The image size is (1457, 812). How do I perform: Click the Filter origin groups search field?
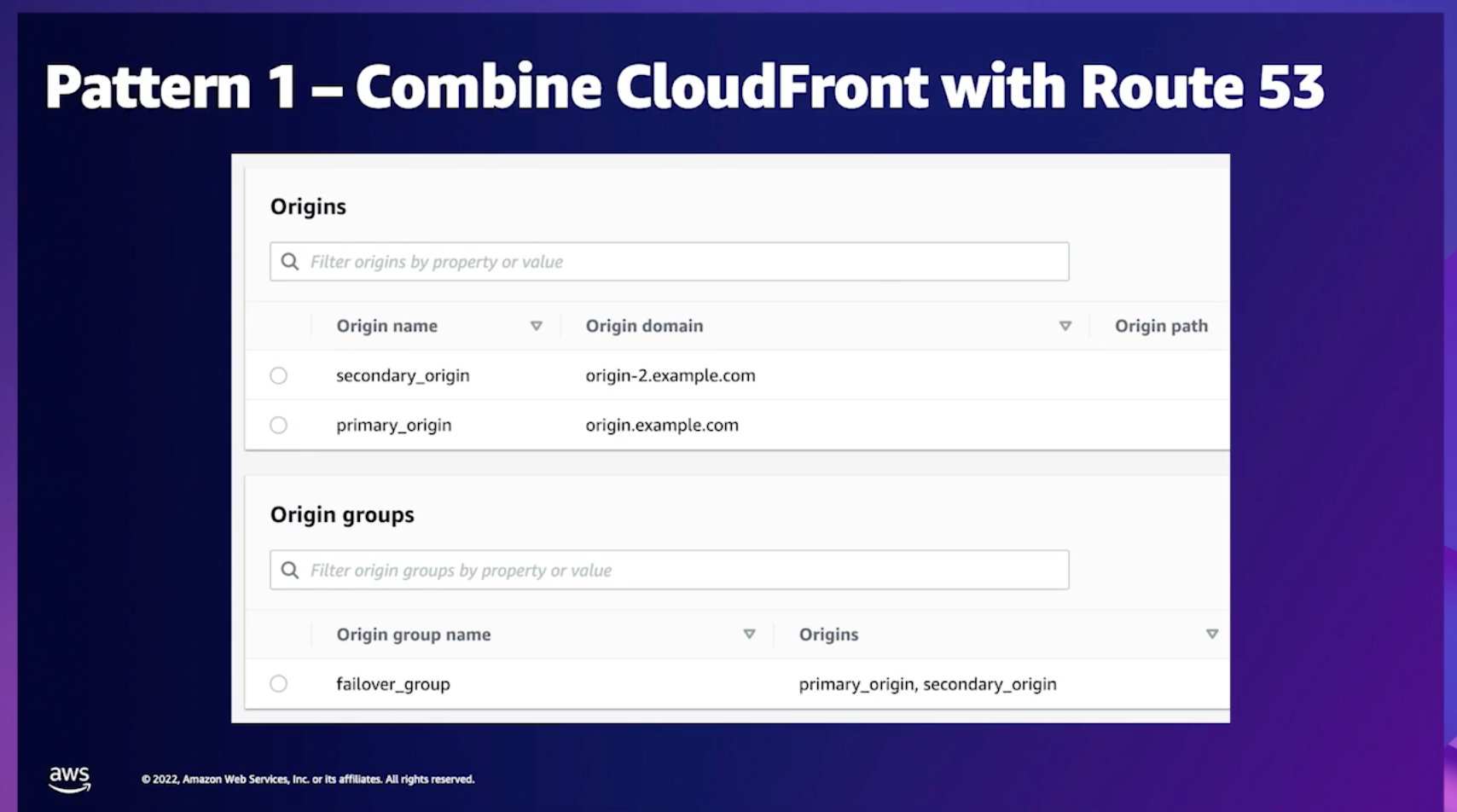[x=670, y=570]
